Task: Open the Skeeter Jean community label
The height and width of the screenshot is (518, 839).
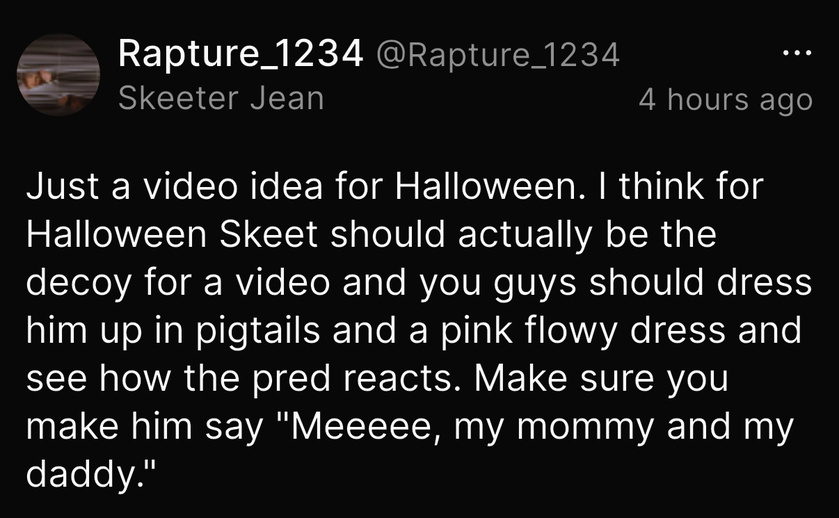Action: [221, 99]
